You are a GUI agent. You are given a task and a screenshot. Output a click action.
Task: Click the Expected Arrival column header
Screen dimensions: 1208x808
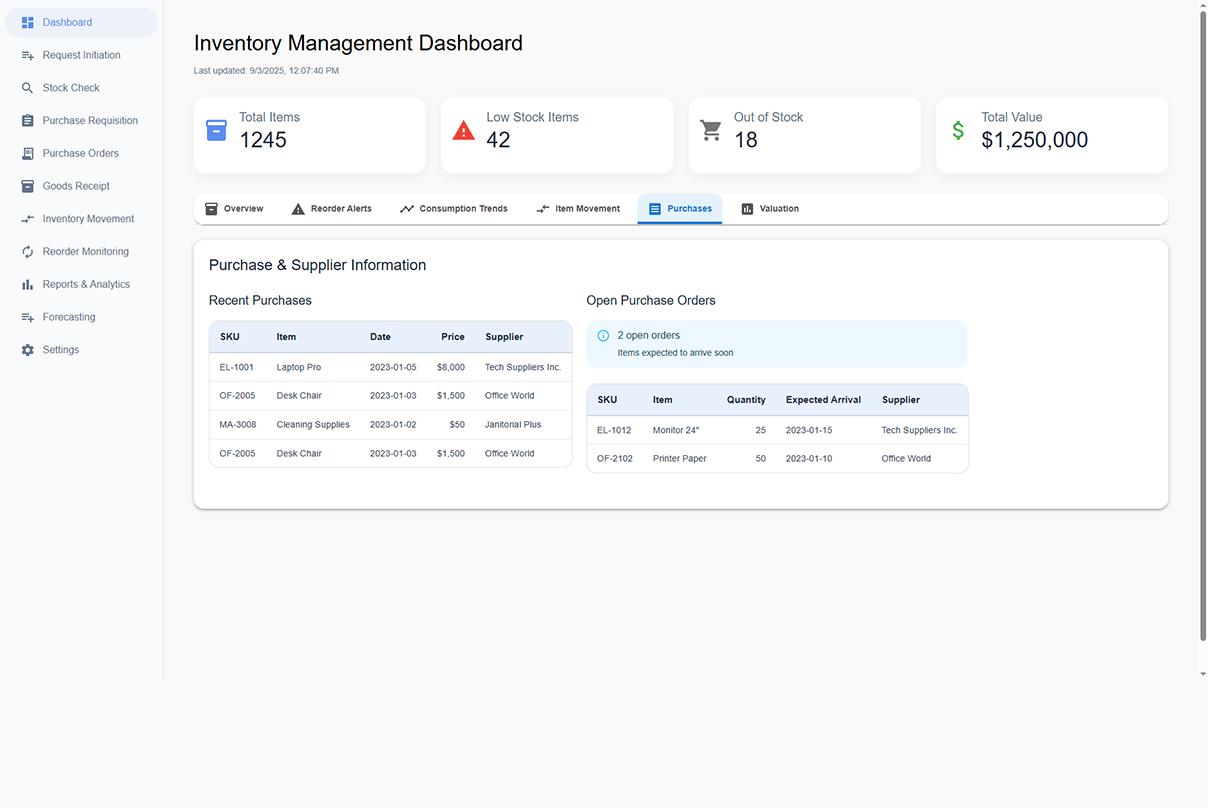(x=823, y=400)
